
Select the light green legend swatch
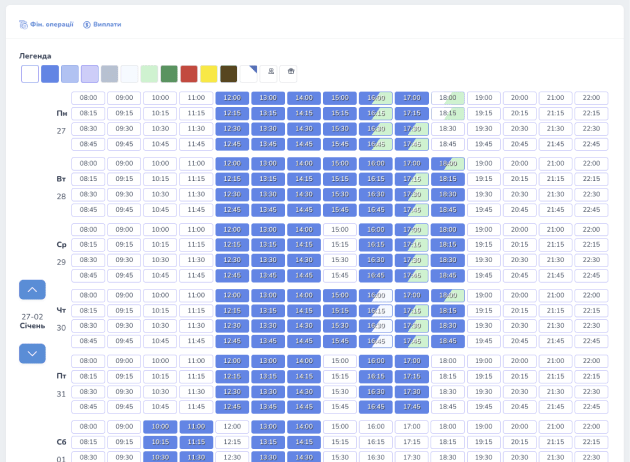click(149, 74)
